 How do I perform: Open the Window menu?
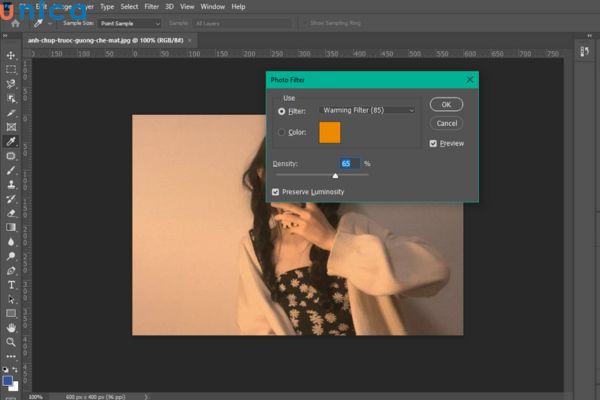[212, 6]
